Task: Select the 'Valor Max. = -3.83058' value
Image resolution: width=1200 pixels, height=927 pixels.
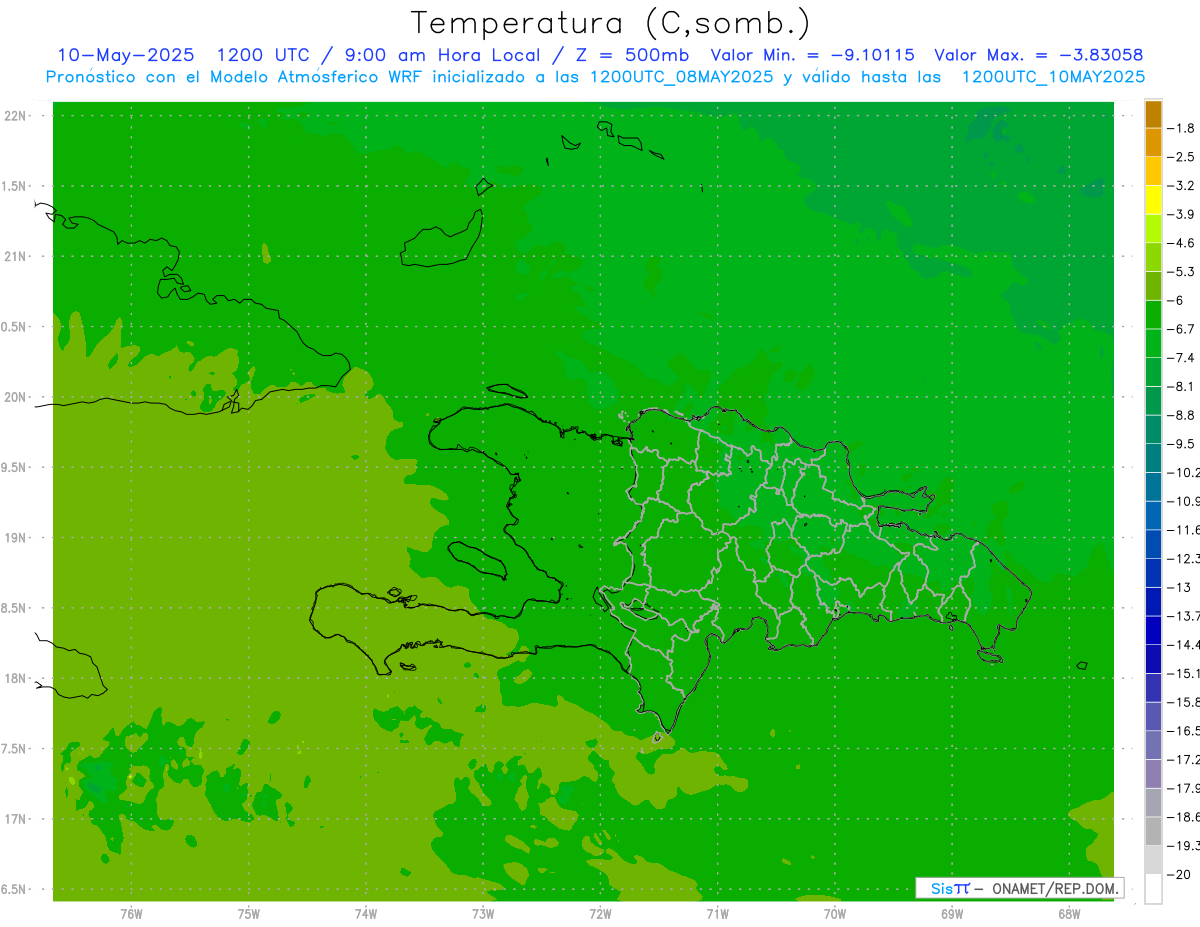Action: pos(1038,55)
